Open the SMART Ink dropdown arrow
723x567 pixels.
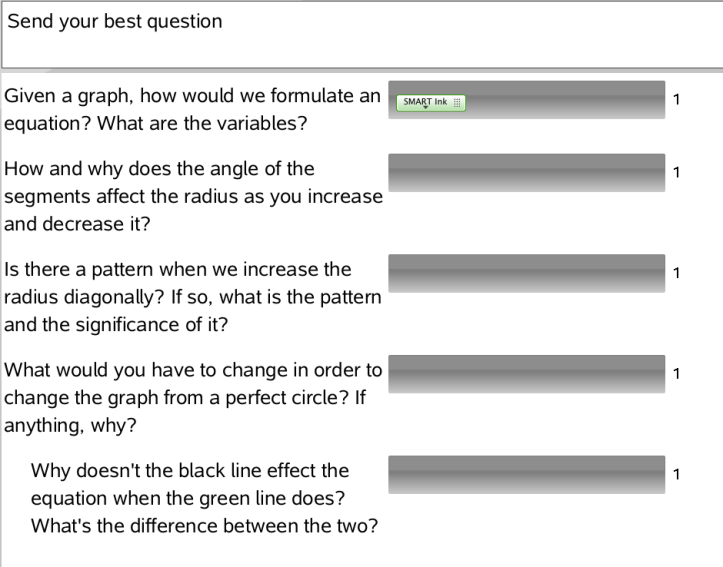coord(425,109)
